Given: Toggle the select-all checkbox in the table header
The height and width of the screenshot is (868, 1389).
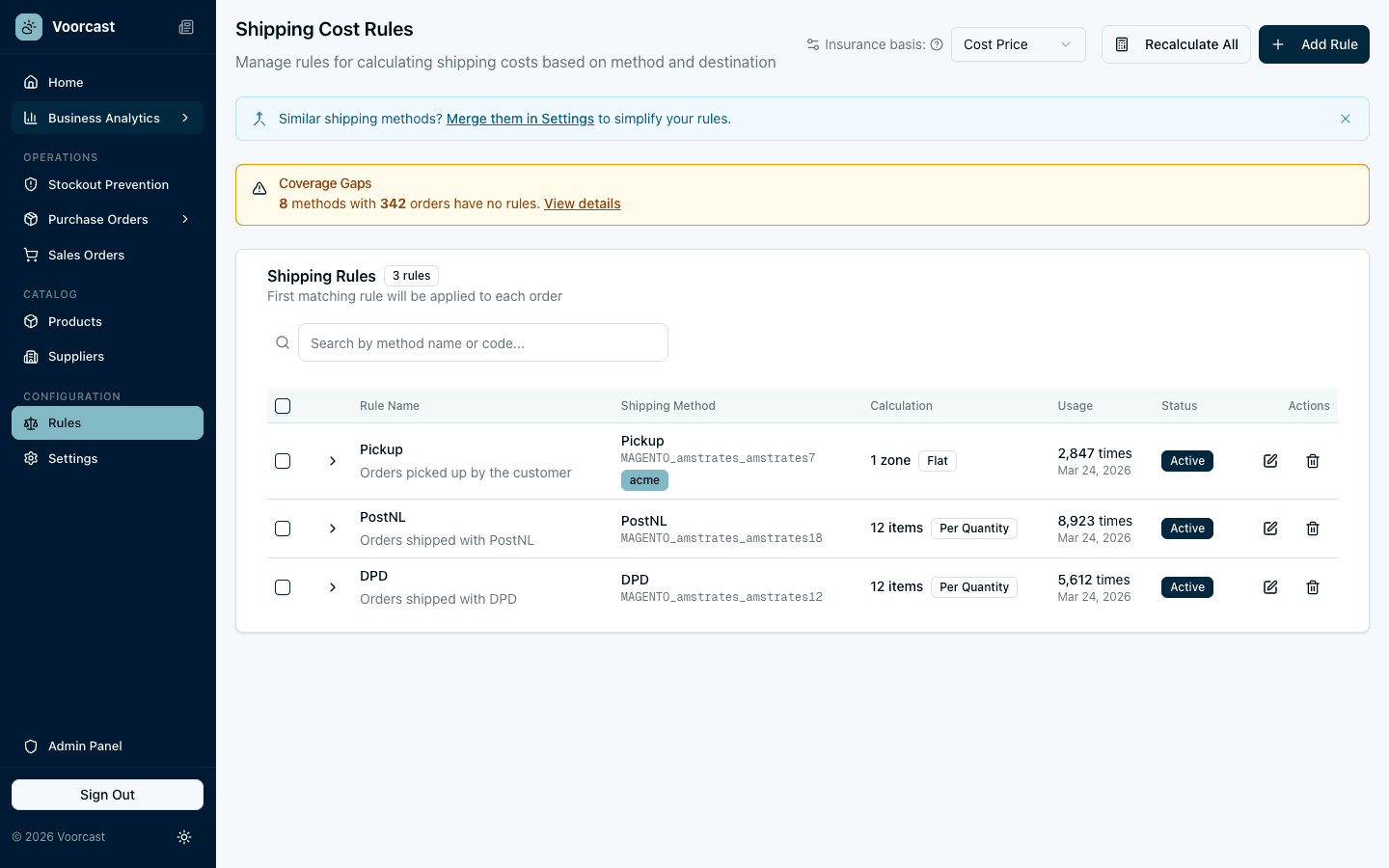Looking at the screenshot, I should pos(283,406).
